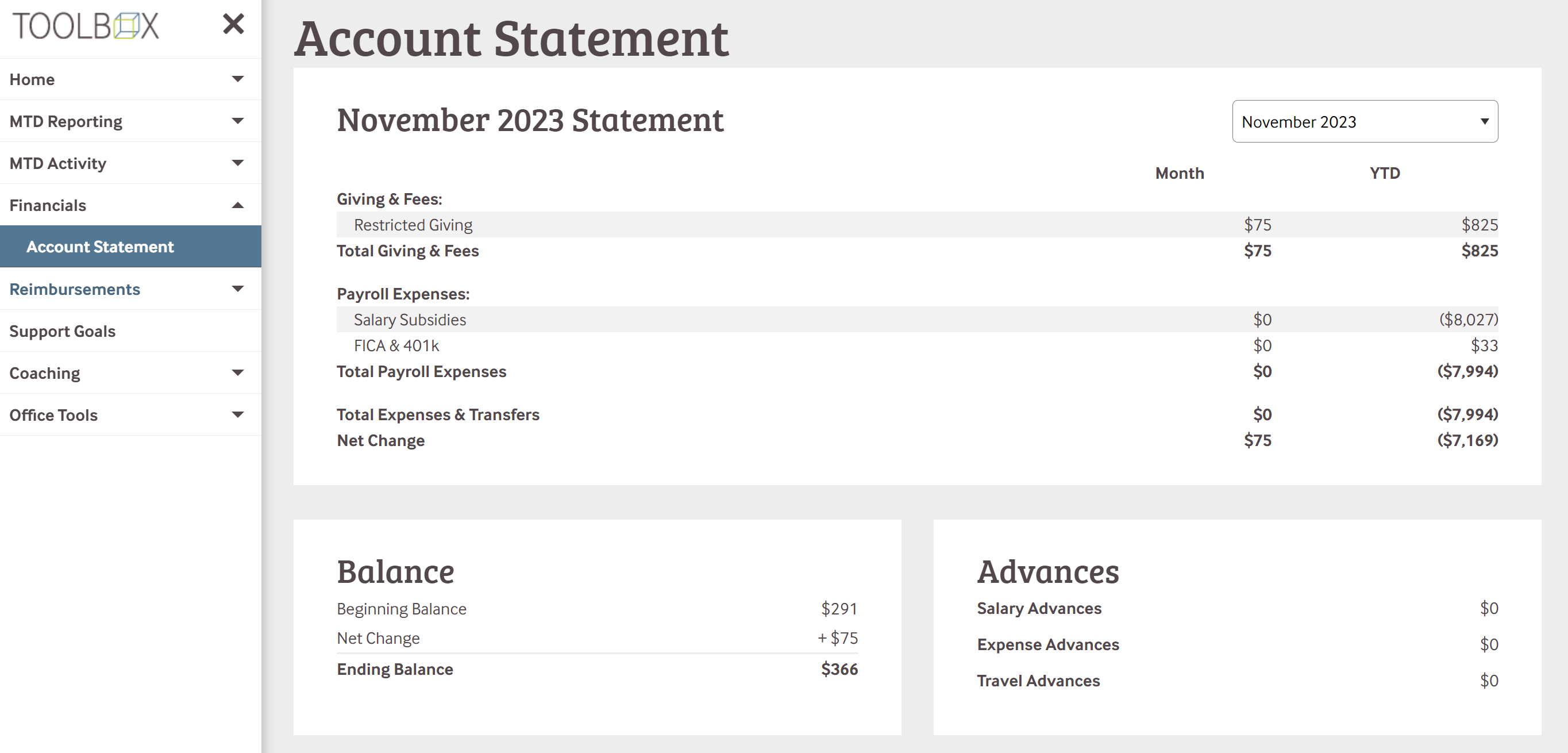
Task: Click the Reimbursements menu label
Action: pyautogui.click(x=75, y=289)
